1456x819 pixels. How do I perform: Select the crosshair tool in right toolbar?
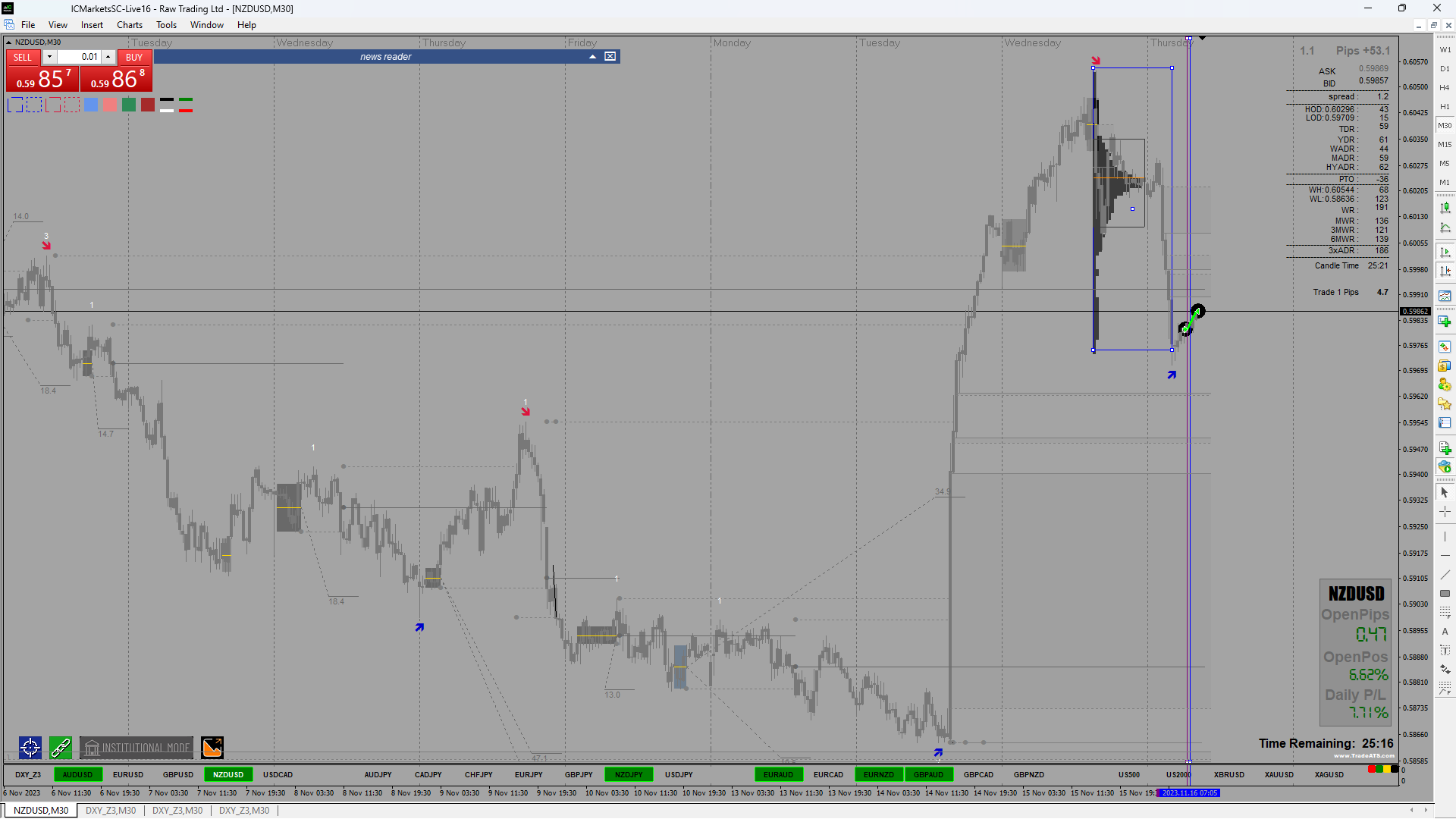(1445, 512)
